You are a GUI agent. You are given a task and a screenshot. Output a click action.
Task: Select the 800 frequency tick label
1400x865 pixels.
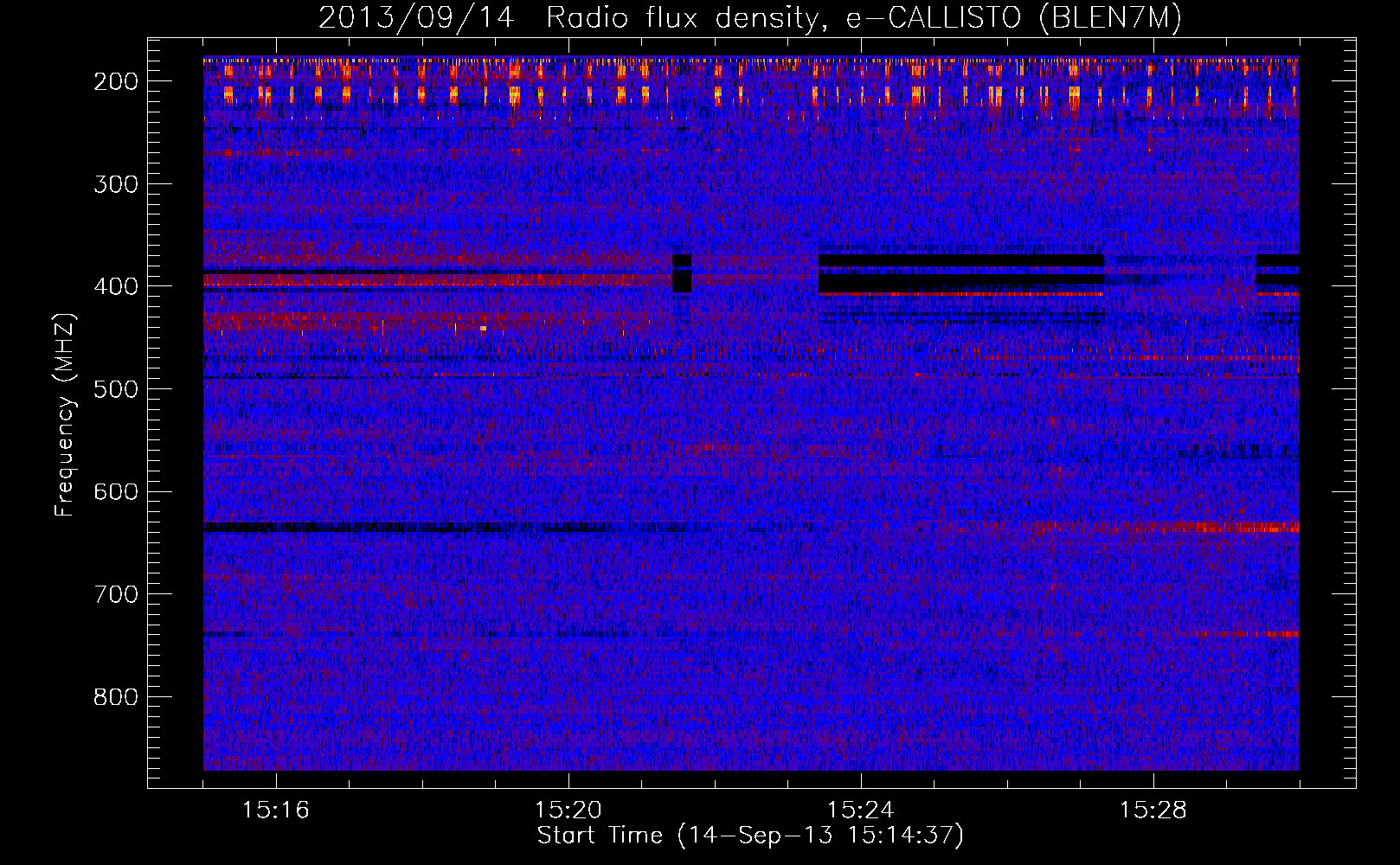115,697
